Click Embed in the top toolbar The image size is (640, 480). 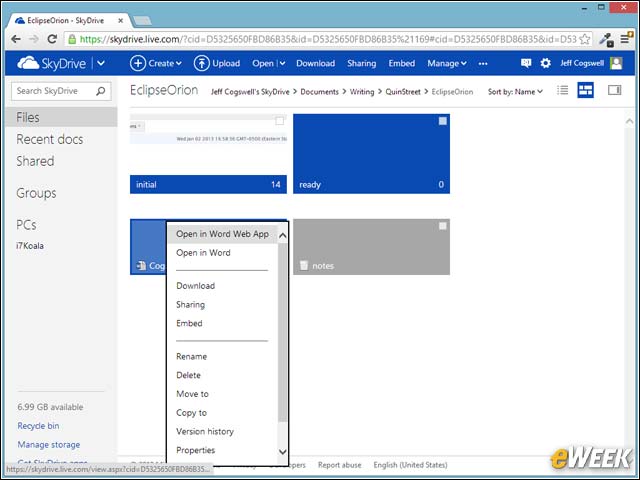pyautogui.click(x=402, y=63)
